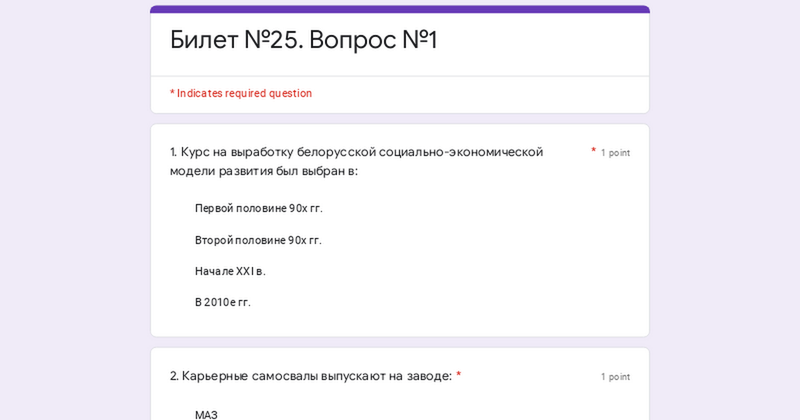
Task: Click question 2 text 'Карьерные самосвалы'
Action: pos(311,376)
